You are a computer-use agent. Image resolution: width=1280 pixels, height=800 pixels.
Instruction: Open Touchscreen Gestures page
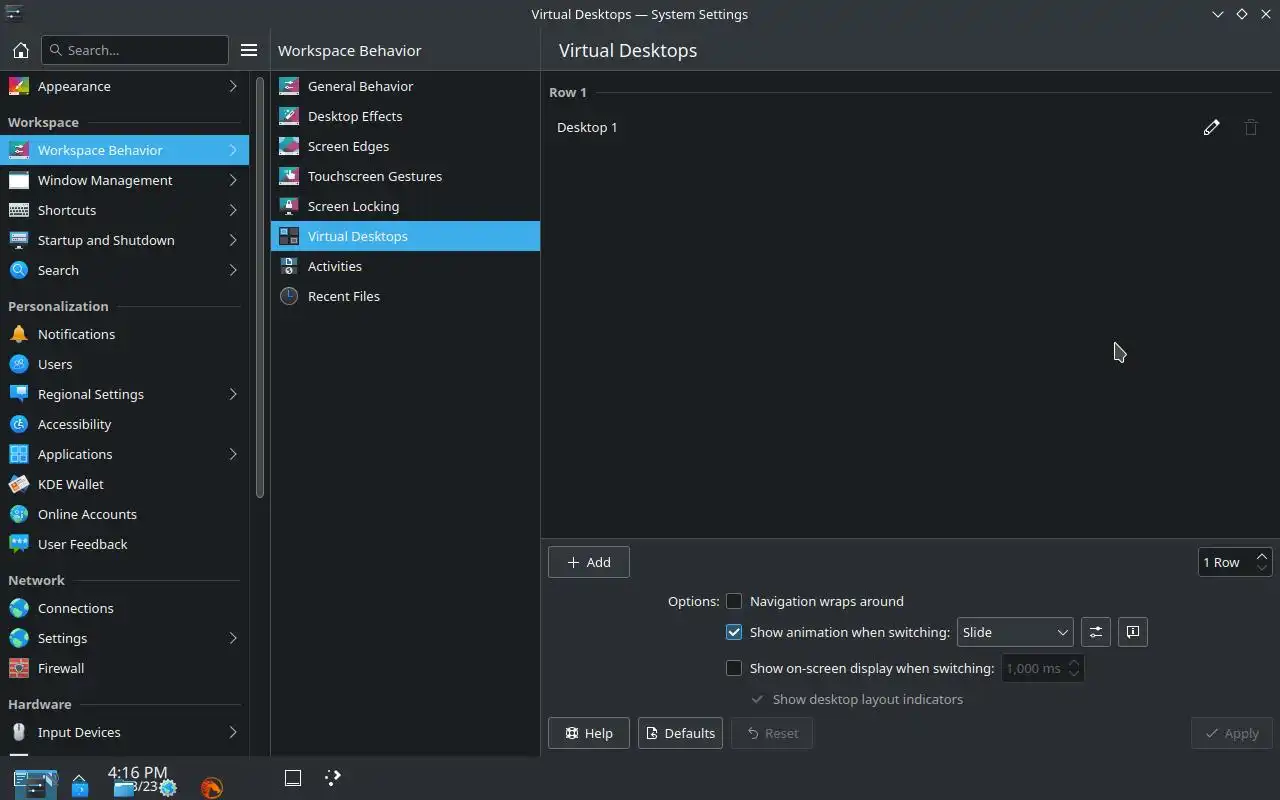coord(405,176)
